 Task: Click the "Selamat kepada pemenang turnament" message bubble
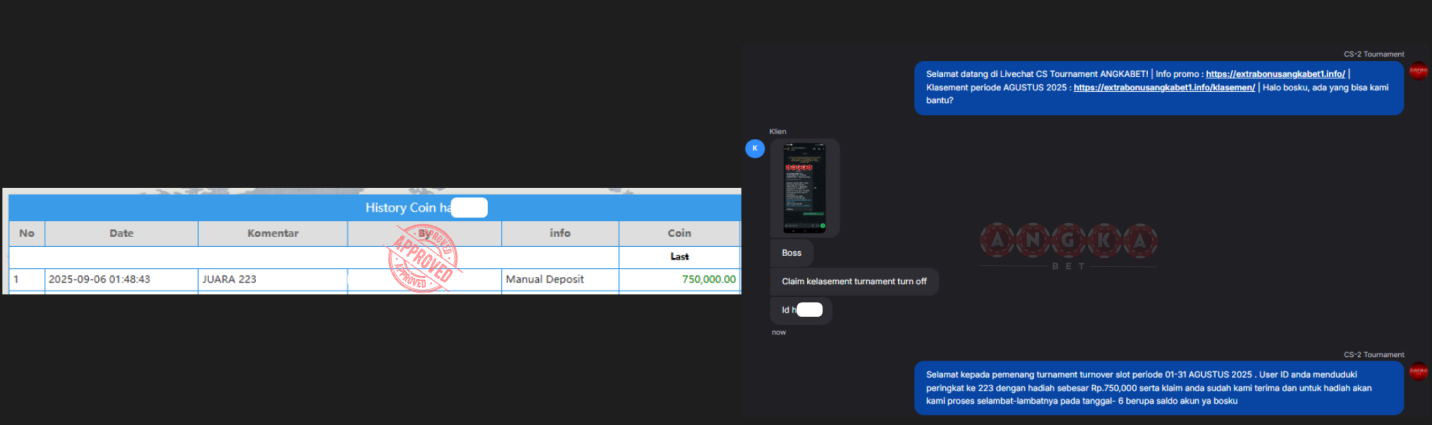(x=1159, y=388)
